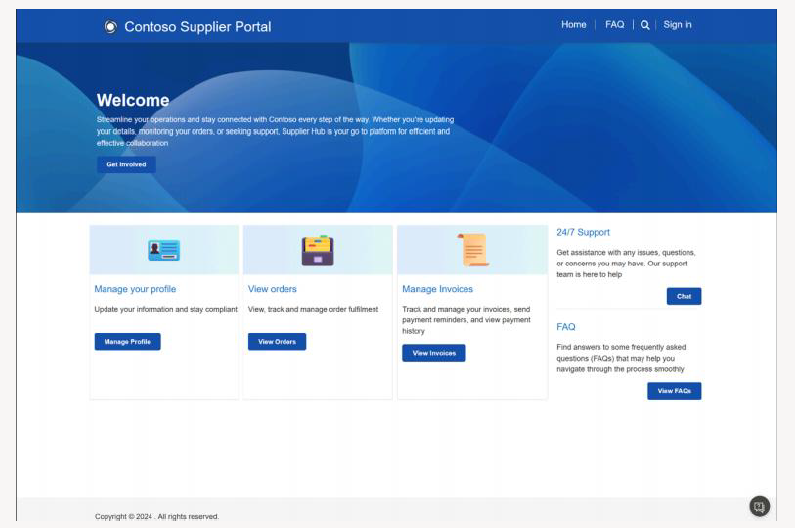The height and width of the screenshot is (528, 795).
Task: Click Sign in link
Action: point(677,24)
